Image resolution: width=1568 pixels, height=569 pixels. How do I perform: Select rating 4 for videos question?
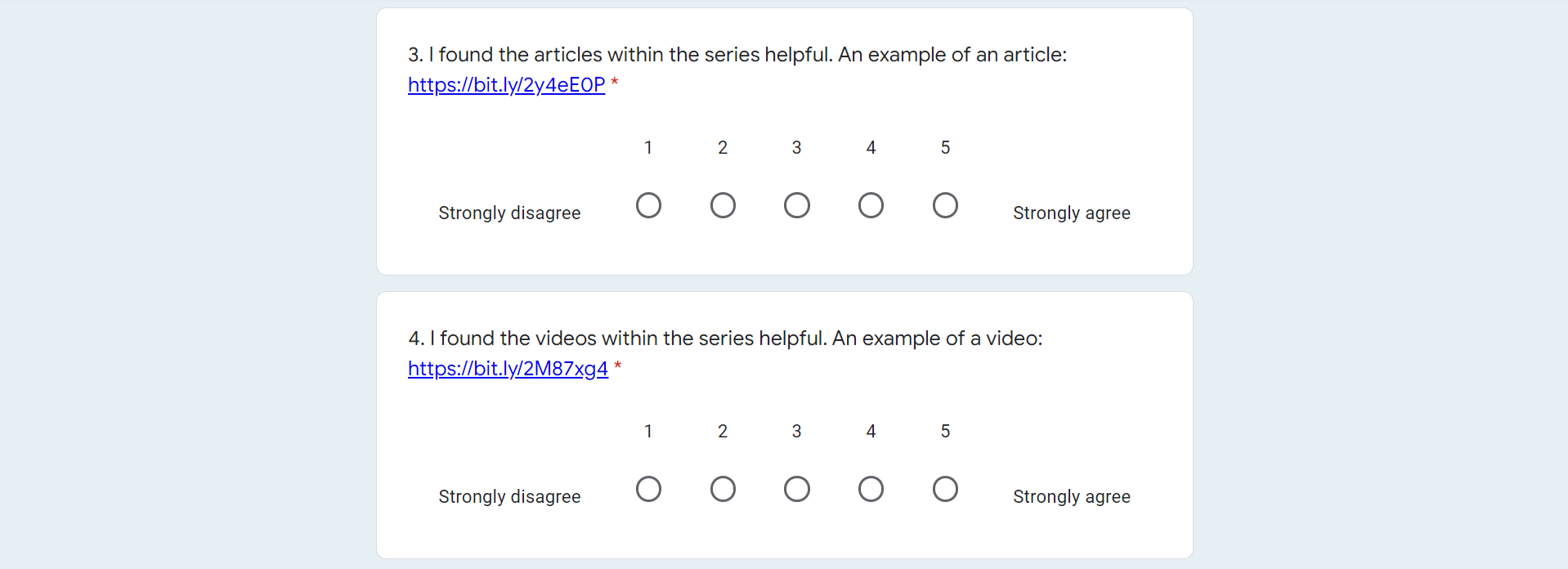[871, 489]
